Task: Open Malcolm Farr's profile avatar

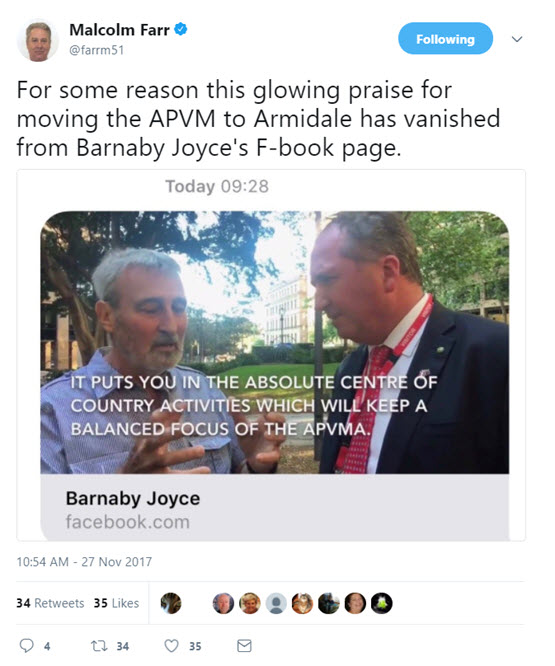Action: pos(38,41)
